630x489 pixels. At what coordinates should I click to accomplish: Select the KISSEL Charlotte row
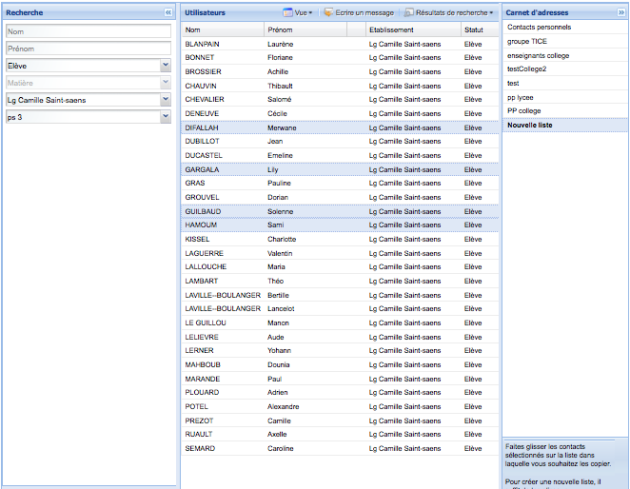coord(340,239)
